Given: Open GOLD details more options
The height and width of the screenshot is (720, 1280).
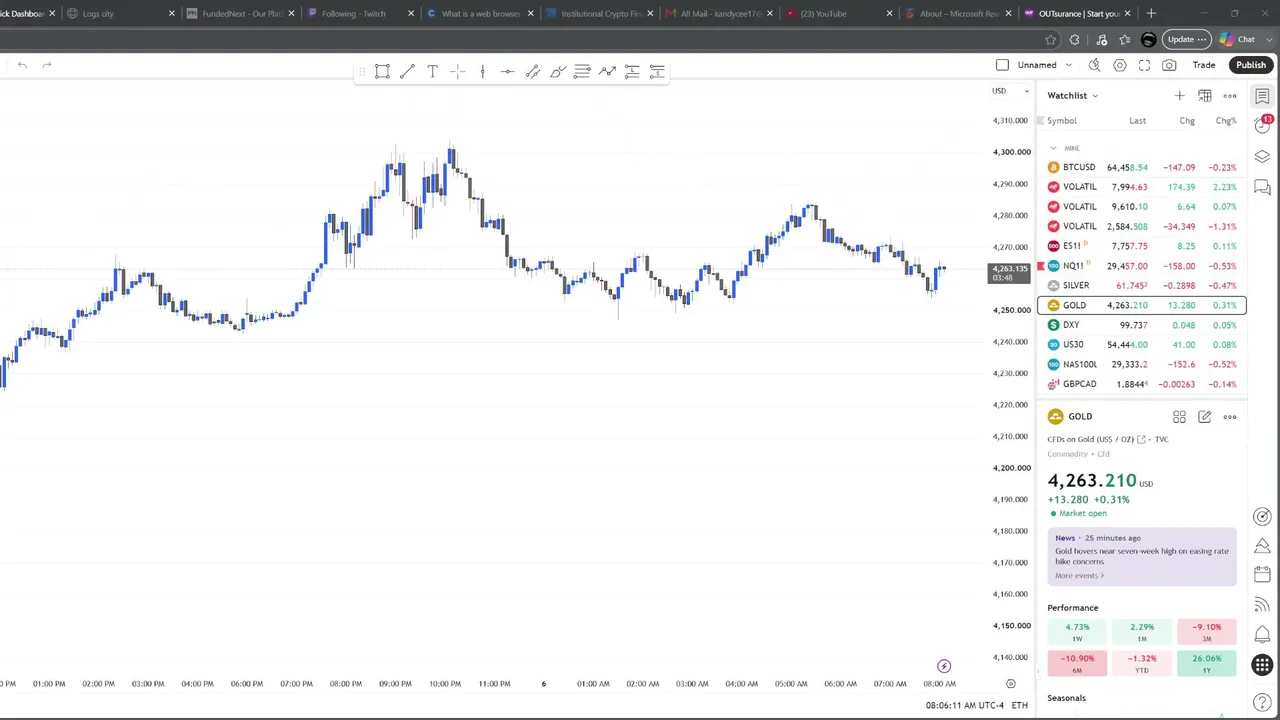Looking at the screenshot, I should coord(1230,417).
